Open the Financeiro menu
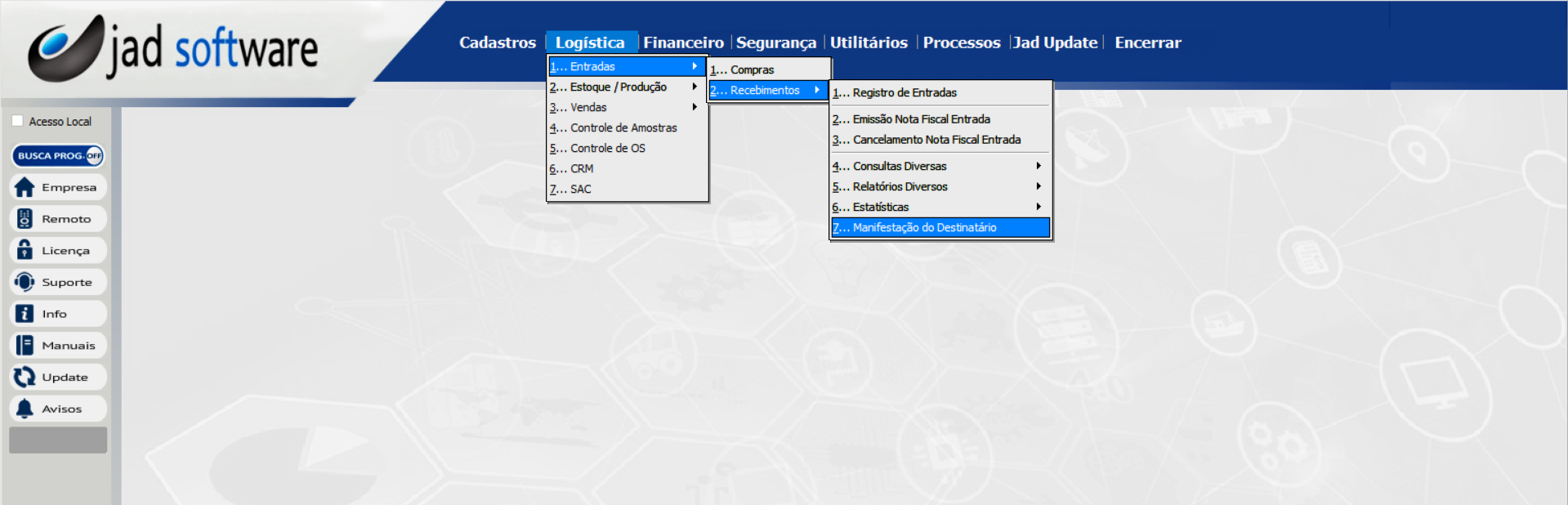The width and height of the screenshot is (1568, 505). pyautogui.click(x=683, y=42)
